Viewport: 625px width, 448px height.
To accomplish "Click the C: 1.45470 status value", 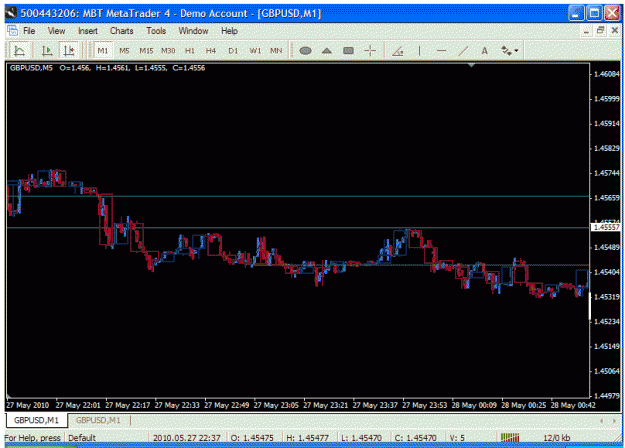I will tap(415, 438).
